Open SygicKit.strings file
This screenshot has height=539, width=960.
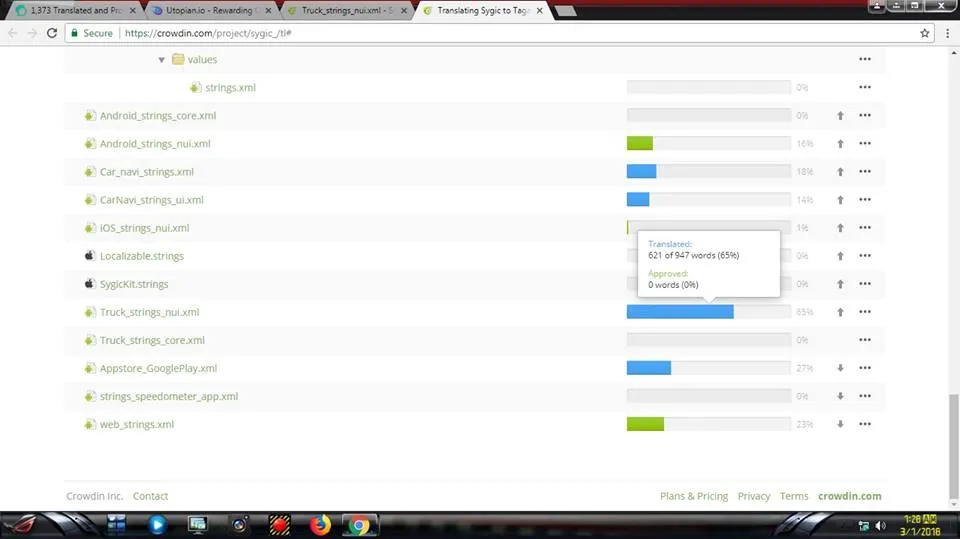click(134, 284)
